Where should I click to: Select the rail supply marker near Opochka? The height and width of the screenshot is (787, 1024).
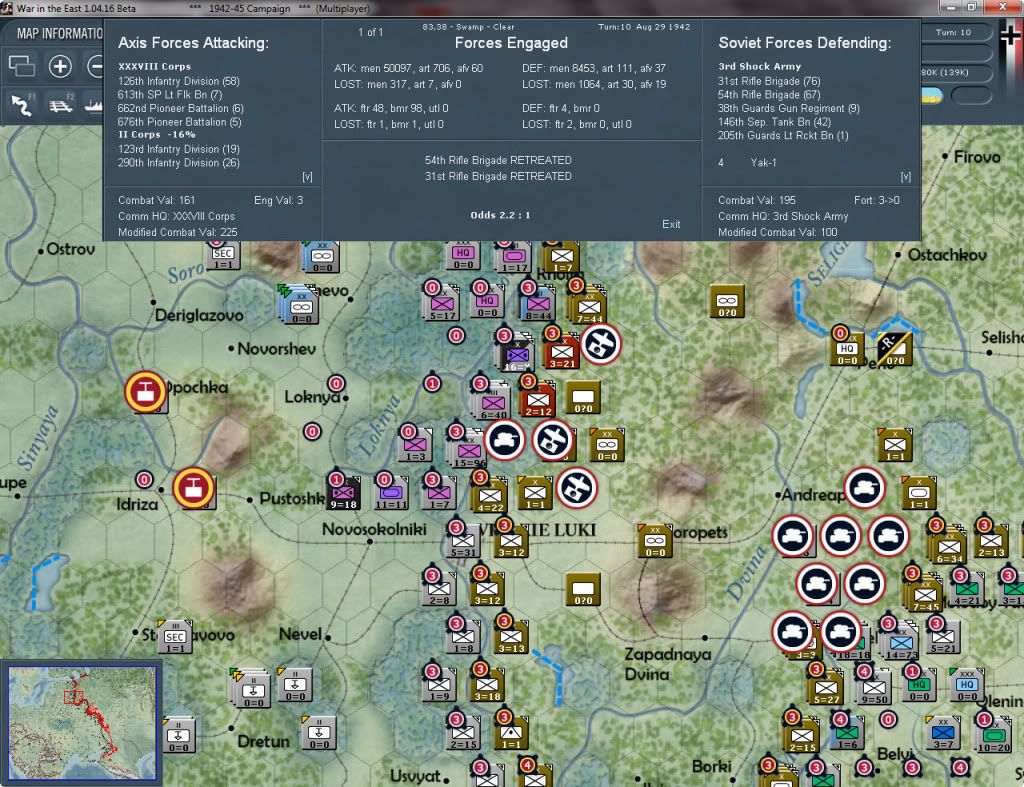pyautogui.click(x=145, y=391)
